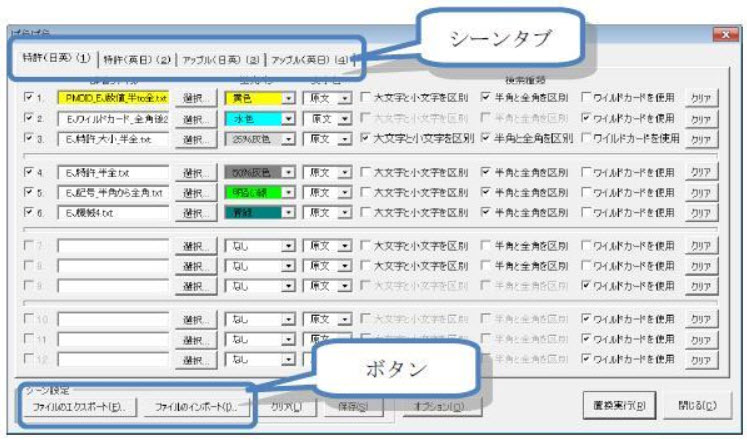Switch to the 特許(英日) (2) scene tab
The width and height of the screenshot is (747, 440).
tap(138, 59)
